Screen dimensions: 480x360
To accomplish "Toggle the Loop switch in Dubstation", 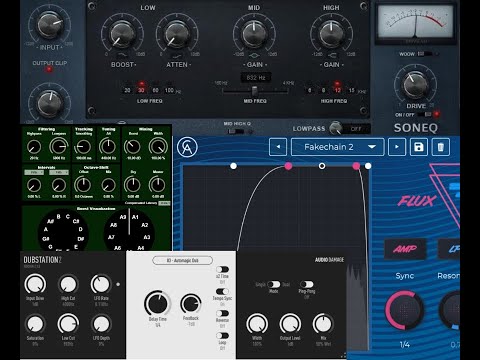I will tap(222, 335).
